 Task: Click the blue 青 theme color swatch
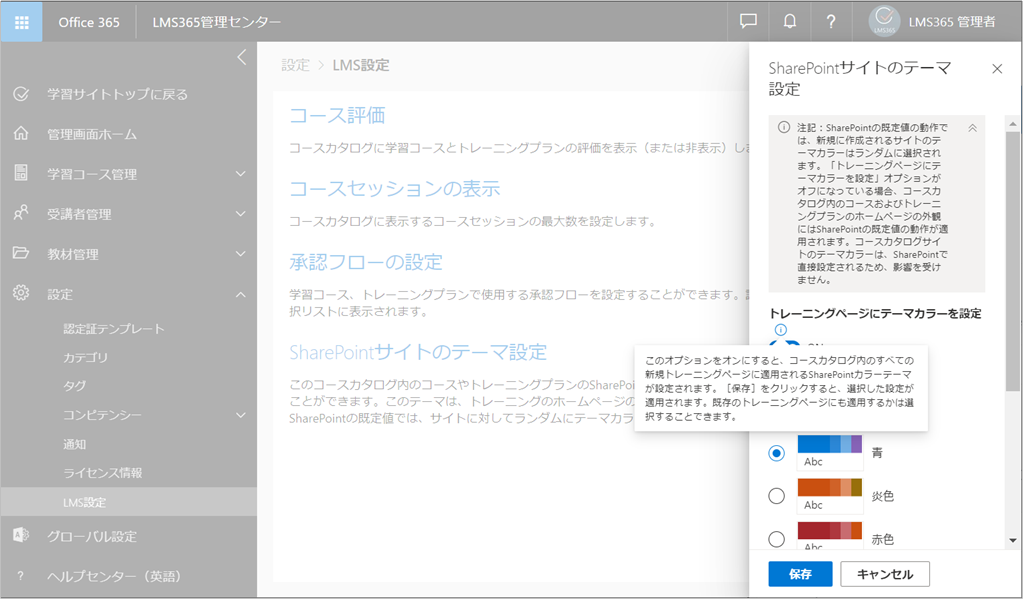(x=830, y=452)
